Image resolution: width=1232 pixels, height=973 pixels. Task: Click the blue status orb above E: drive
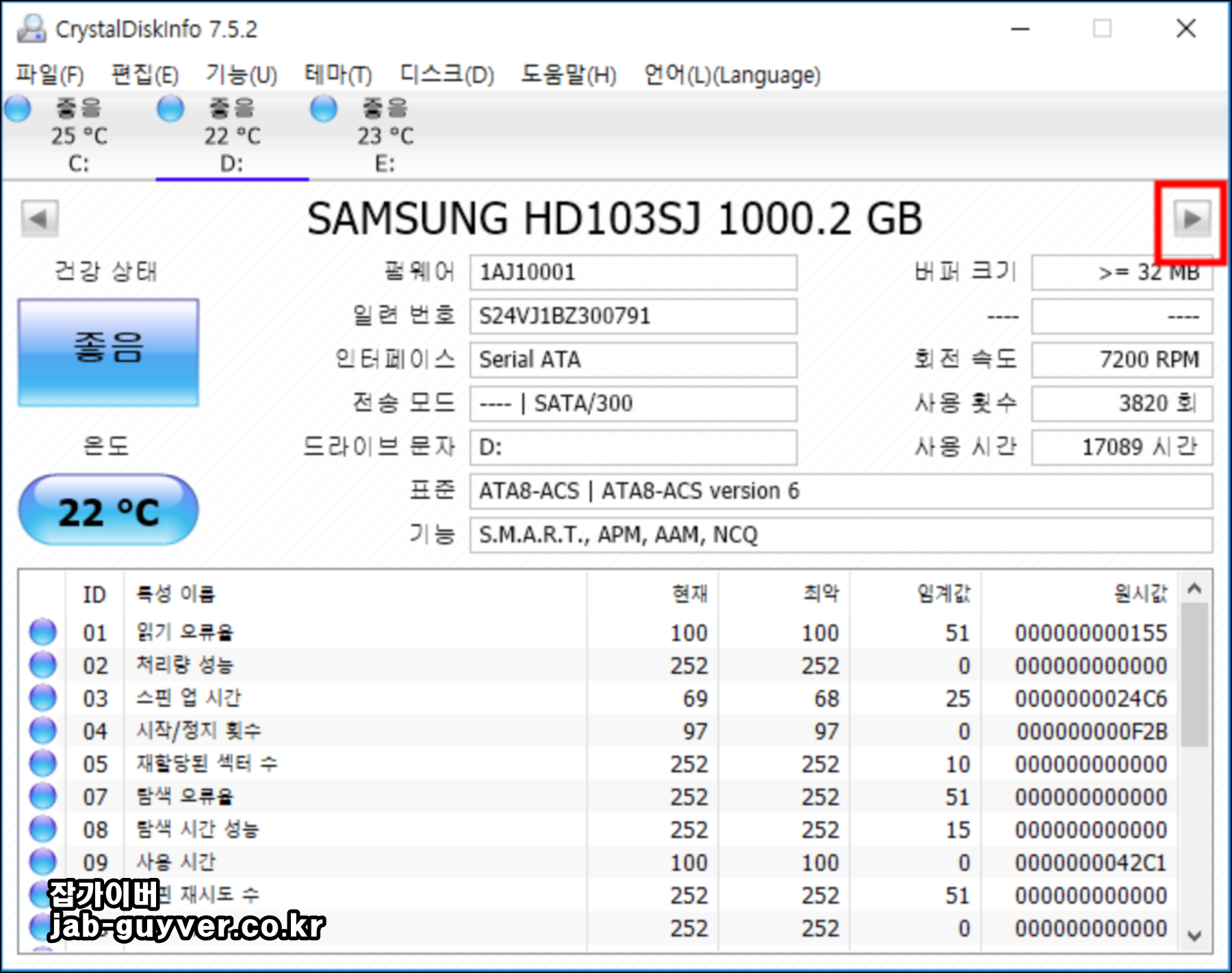pos(324,109)
